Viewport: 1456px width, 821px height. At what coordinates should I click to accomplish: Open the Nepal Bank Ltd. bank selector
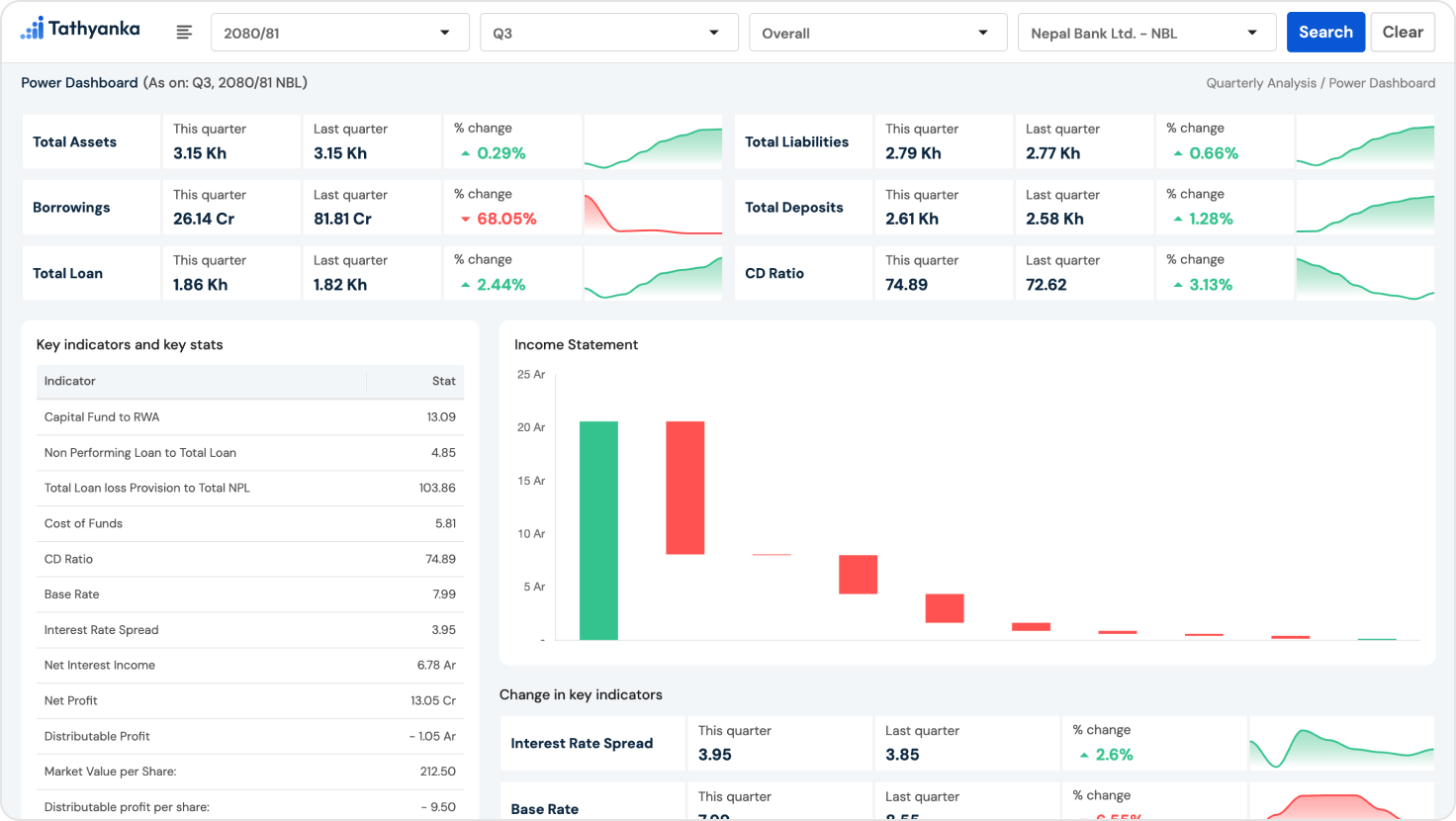[x=1146, y=33]
